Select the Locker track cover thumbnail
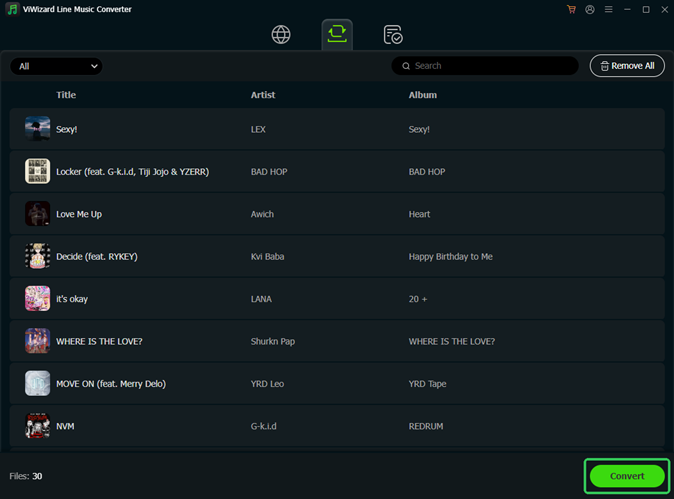The width and height of the screenshot is (674, 499). point(37,171)
